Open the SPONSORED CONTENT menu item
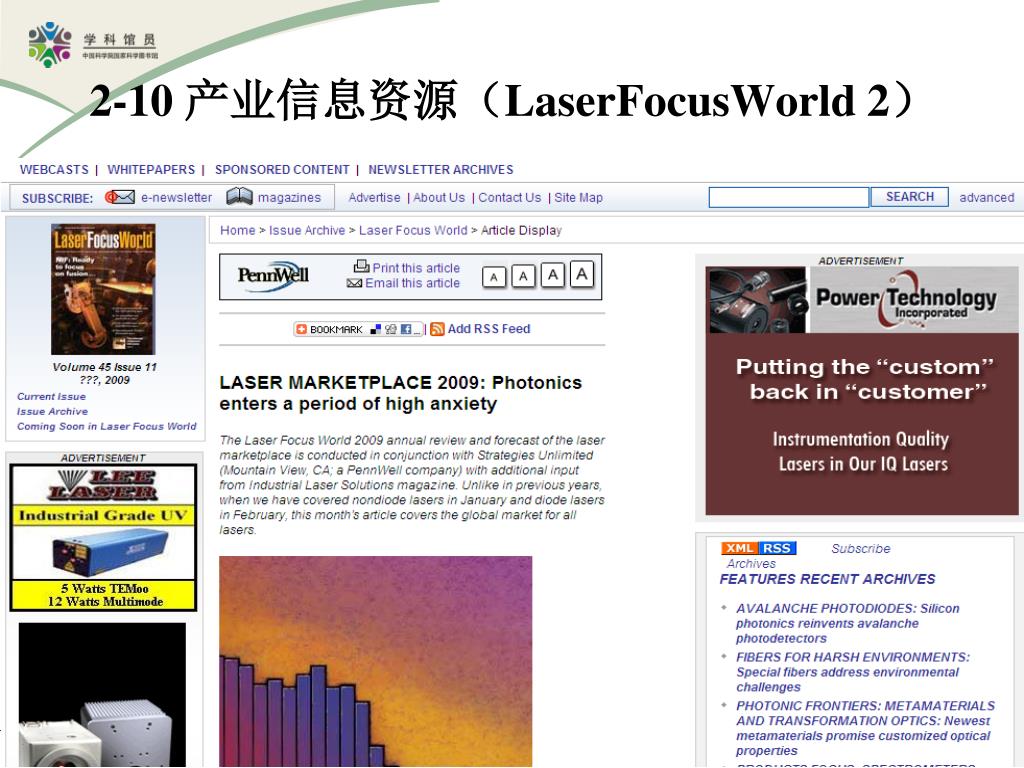1024x768 pixels. coord(282,170)
